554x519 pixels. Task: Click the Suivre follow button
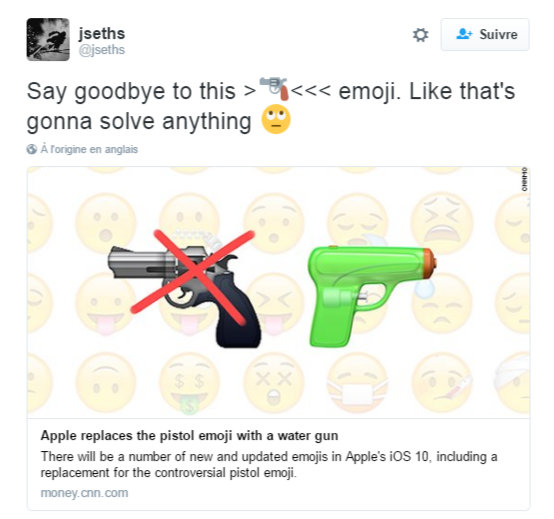485,35
